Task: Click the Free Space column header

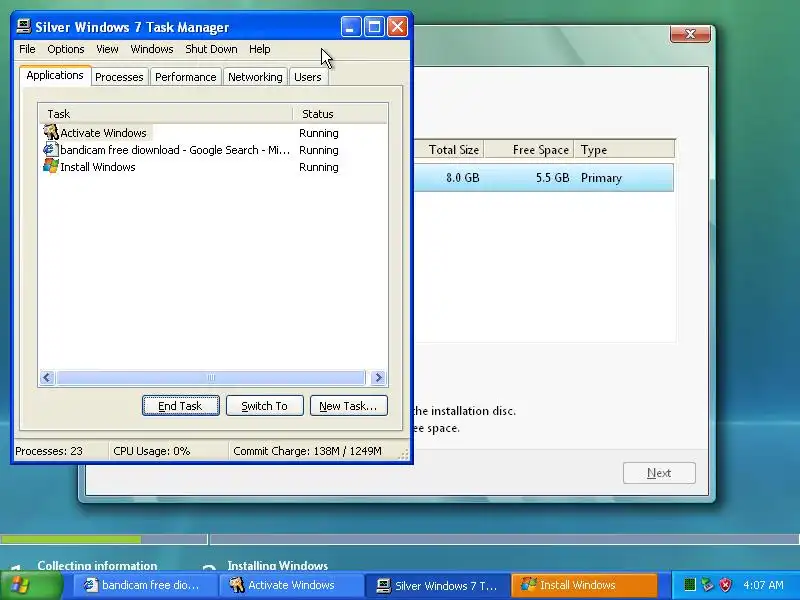Action: 529,149
